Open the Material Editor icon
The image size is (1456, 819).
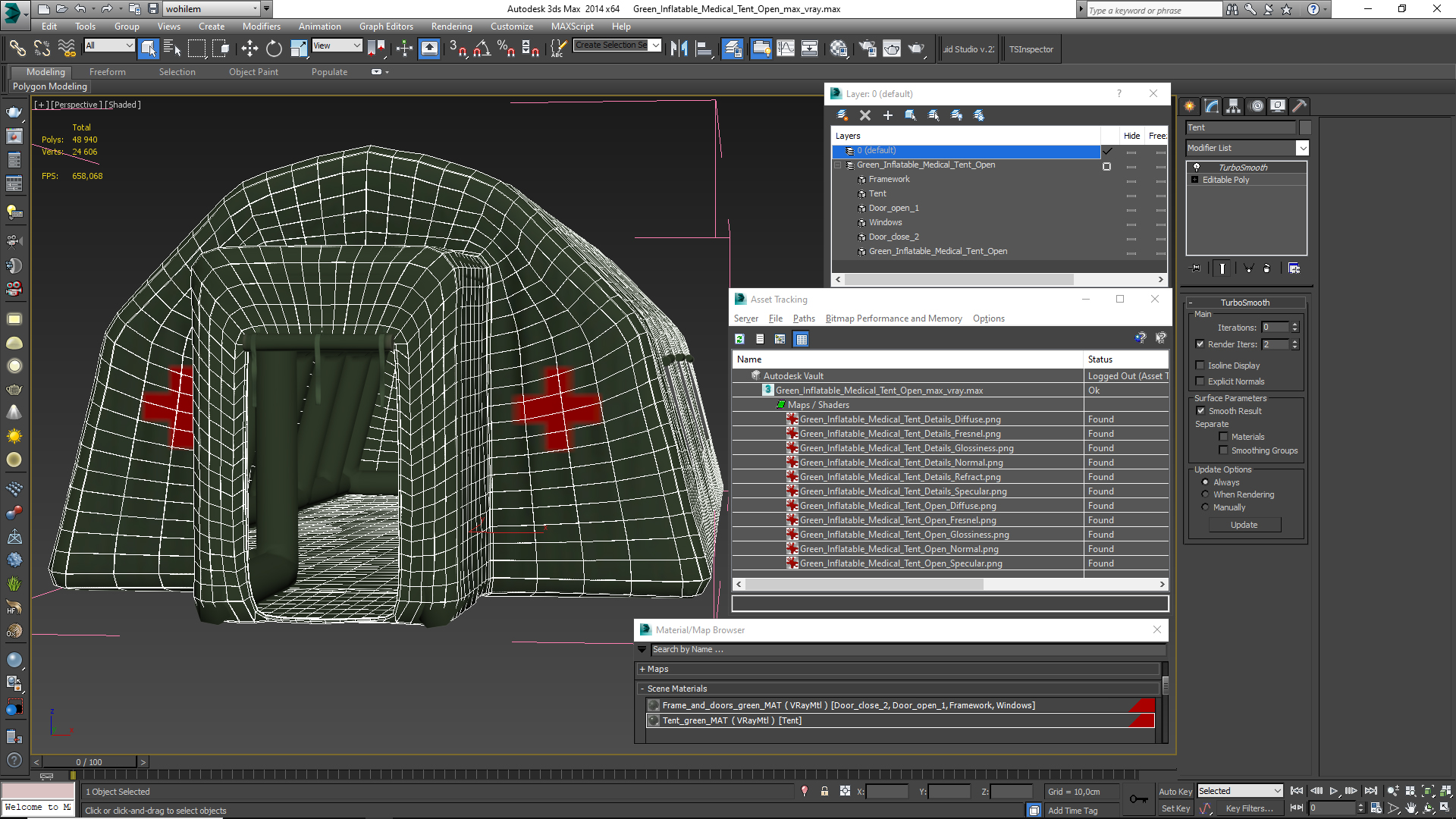tap(838, 49)
